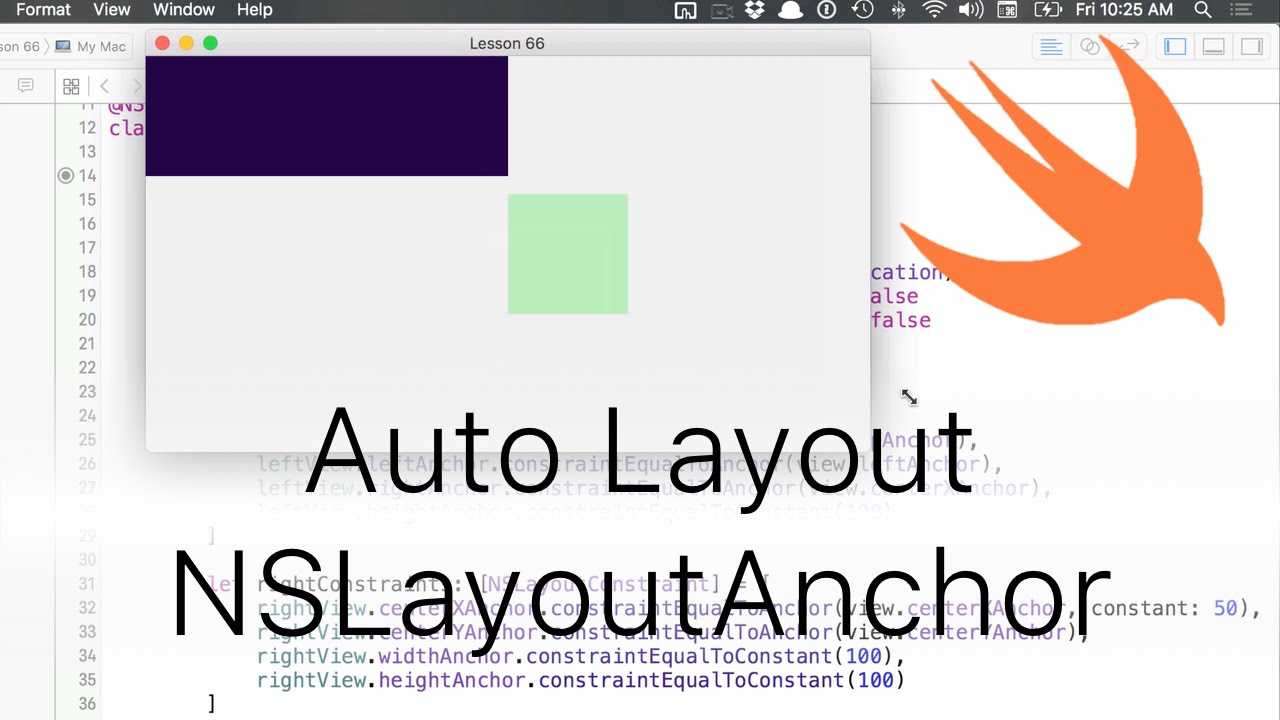Open the 1Password menu bar icon
1280x720 pixels.
pos(827,10)
